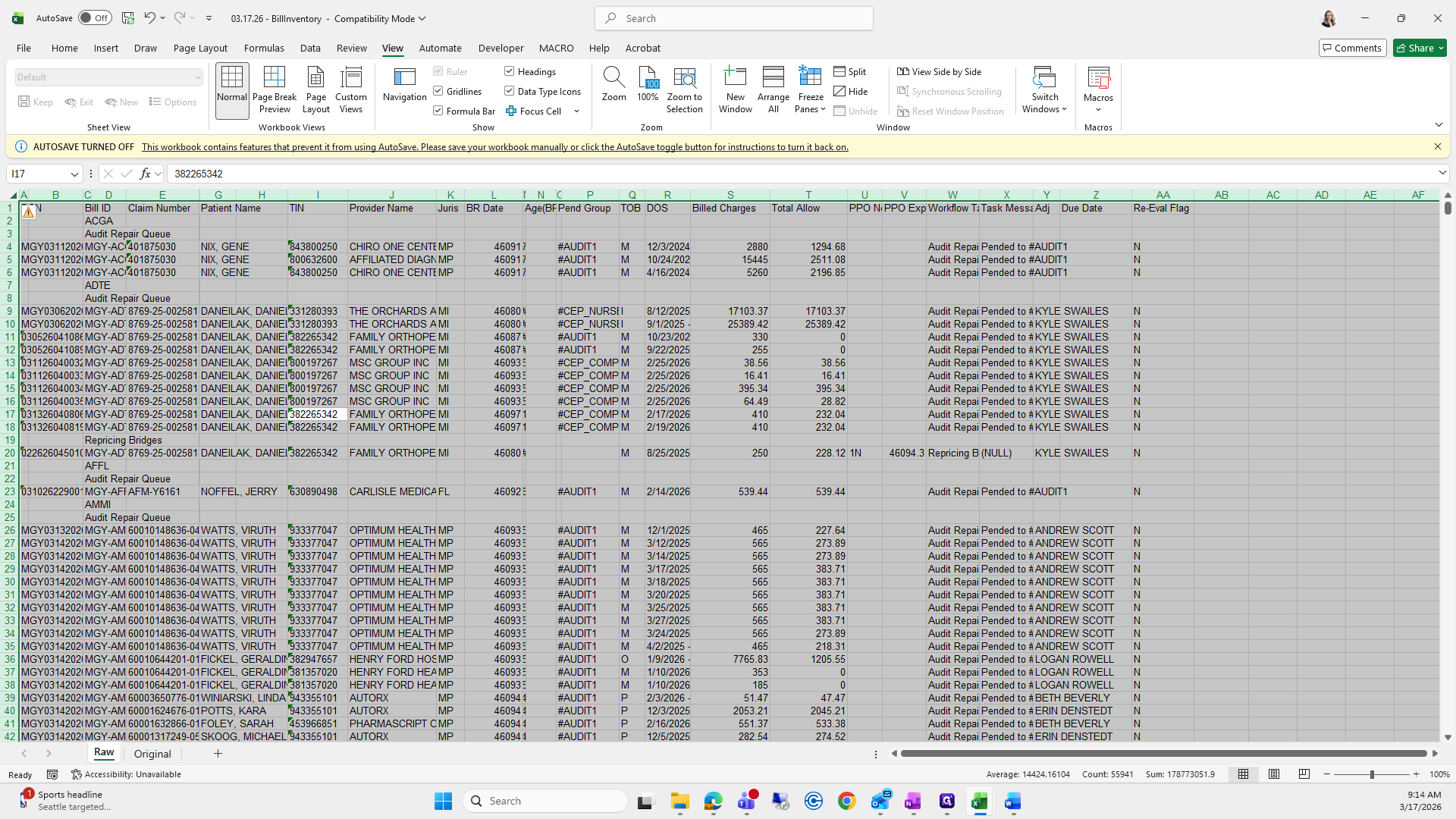Click the Page Break Preview icon
Viewport: 1456px width, 819px height.
pos(274,89)
